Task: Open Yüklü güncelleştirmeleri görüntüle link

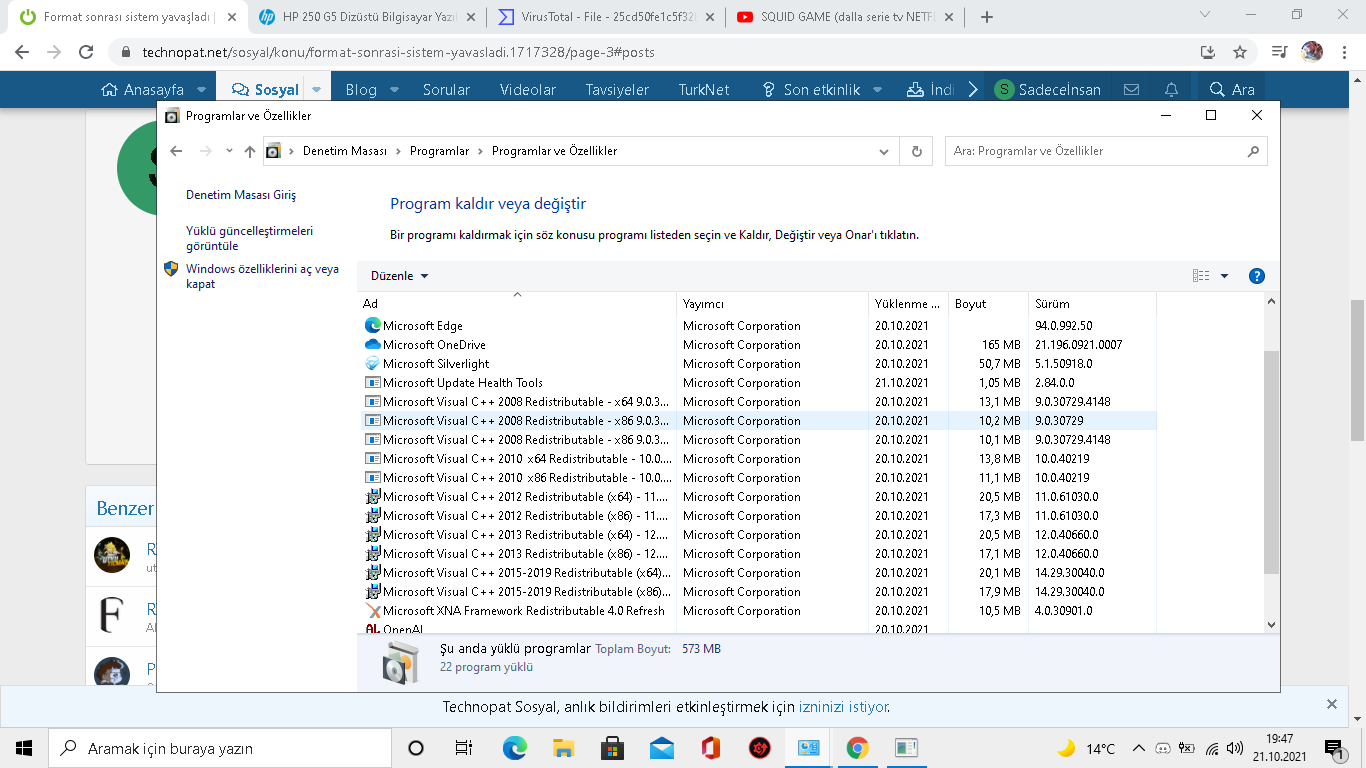Action: tap(250, 238)
